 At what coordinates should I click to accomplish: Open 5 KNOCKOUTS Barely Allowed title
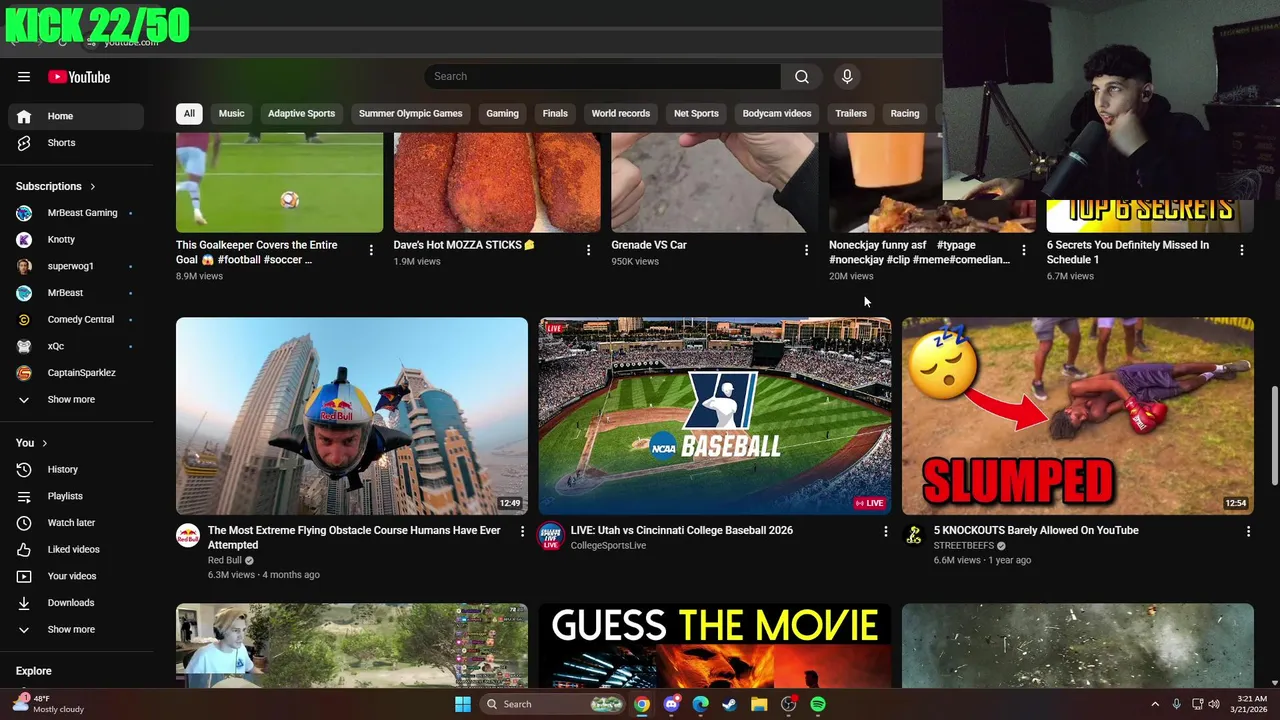pos(1036,531)
